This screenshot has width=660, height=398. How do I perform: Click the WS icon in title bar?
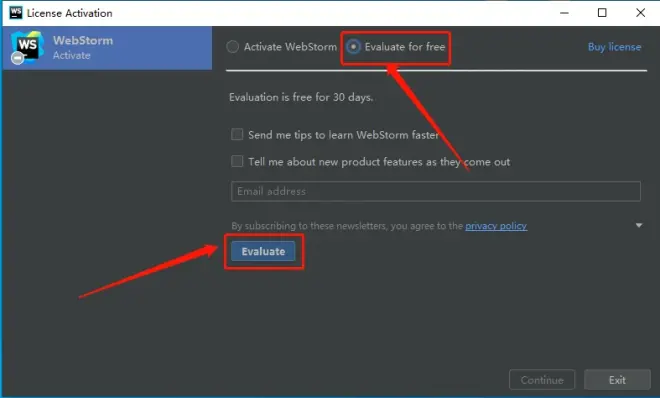16,13
